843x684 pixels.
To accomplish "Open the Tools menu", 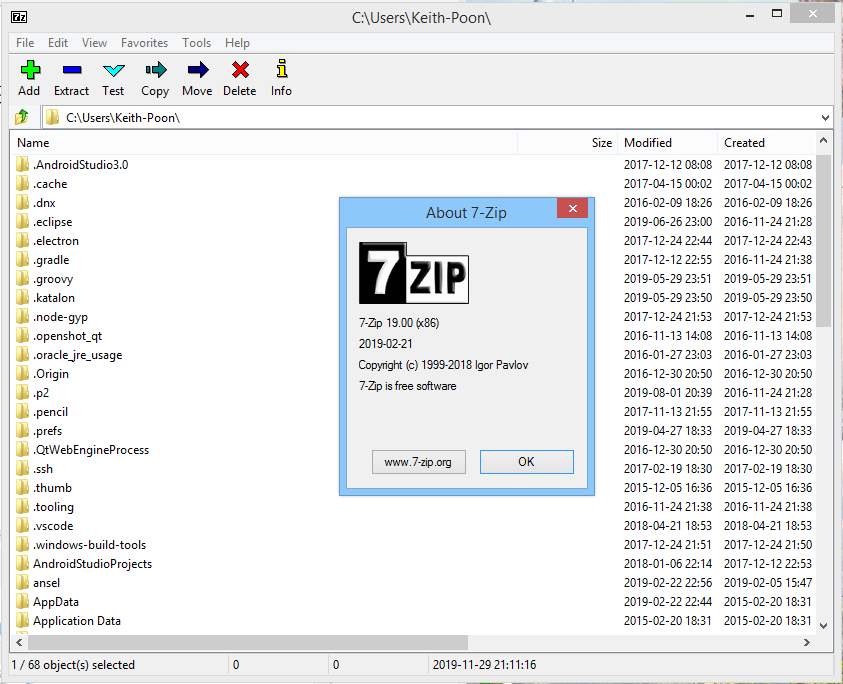I will (x=196, y=43).
